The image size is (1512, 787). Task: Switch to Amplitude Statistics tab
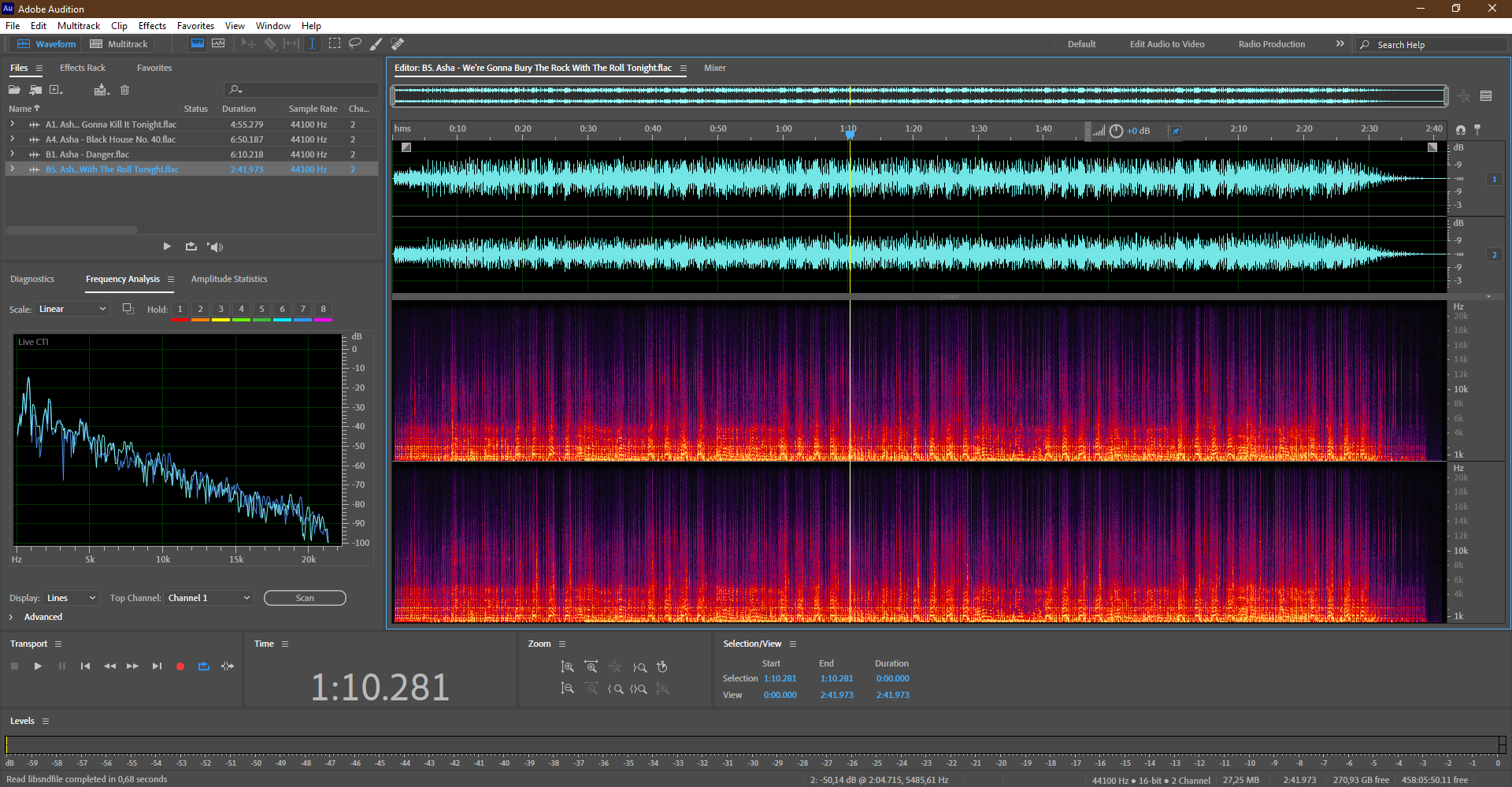(x=229, y=280)
